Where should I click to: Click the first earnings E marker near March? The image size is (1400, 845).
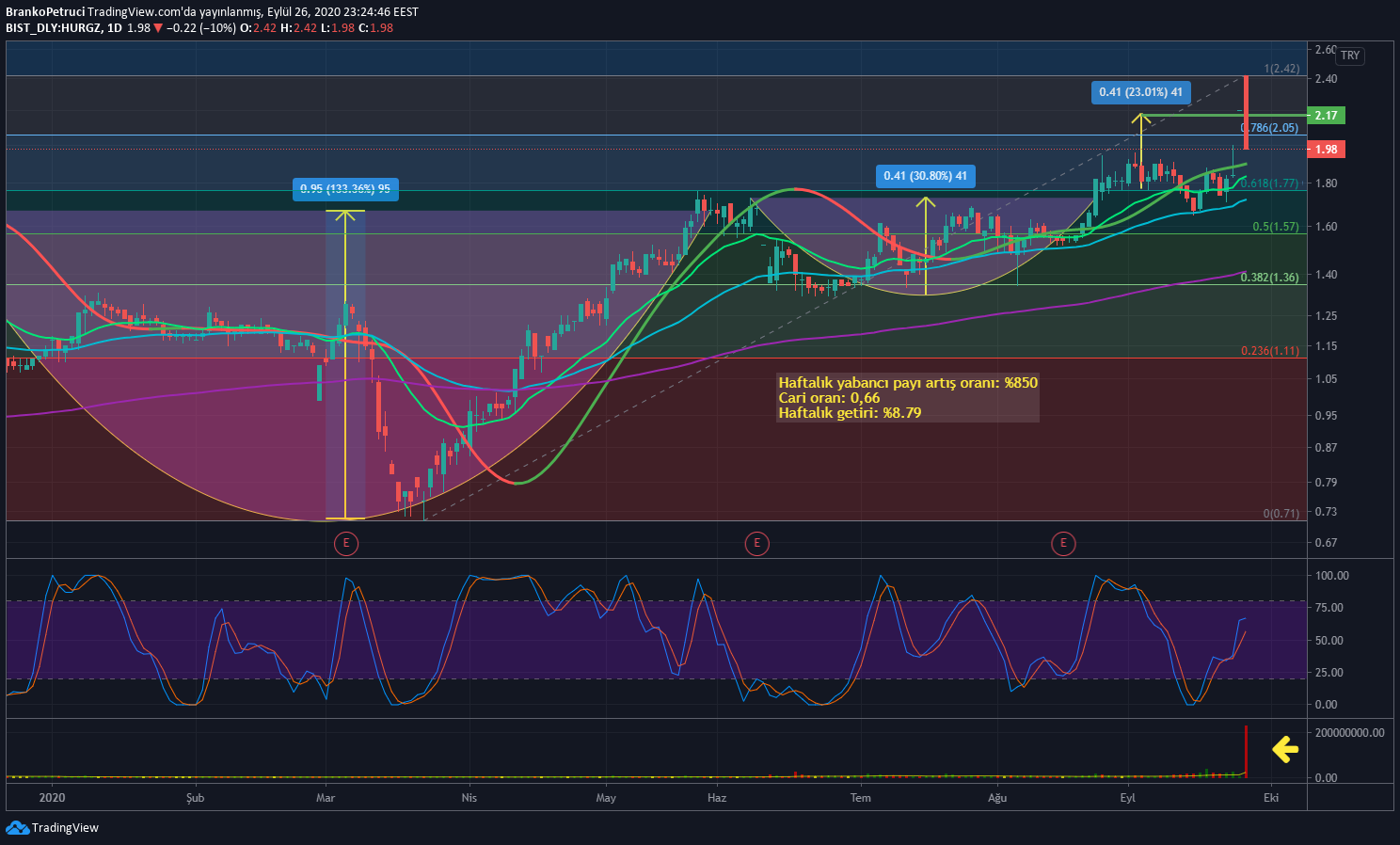click(x=346, y=543)
